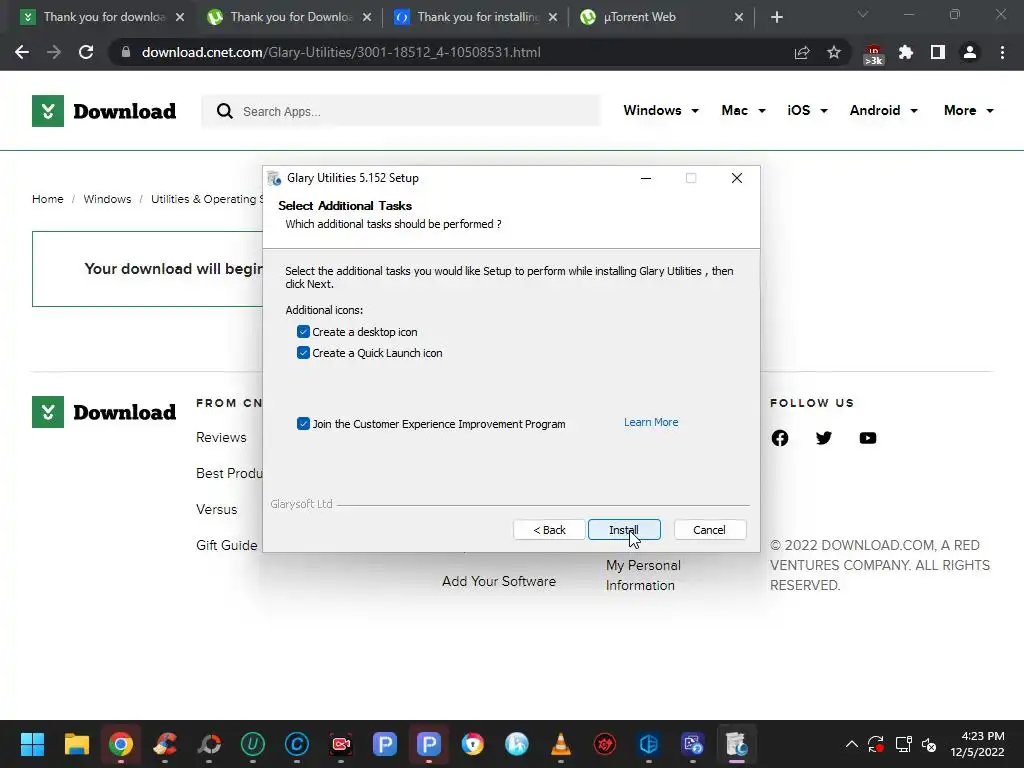Open the Chrome profile menu
Image resolution: width=1024 pixels, height=768 pixels.
pyautogui.click(x=970, y=52)
